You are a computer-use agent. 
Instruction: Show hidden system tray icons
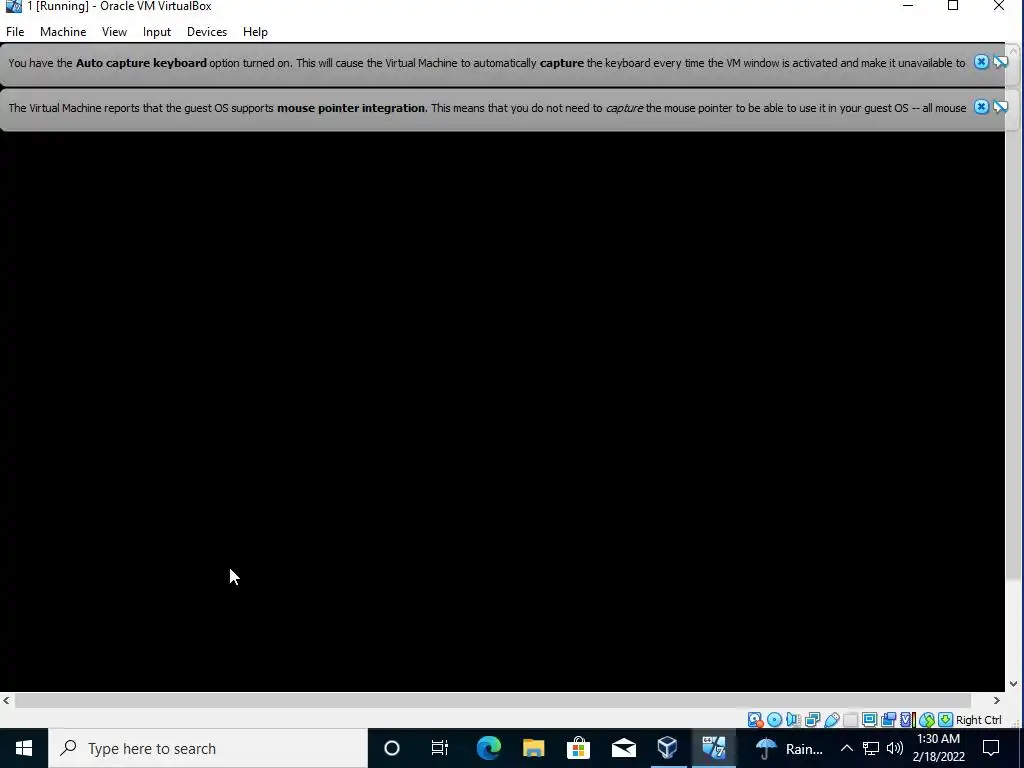(x=846, y=748)
